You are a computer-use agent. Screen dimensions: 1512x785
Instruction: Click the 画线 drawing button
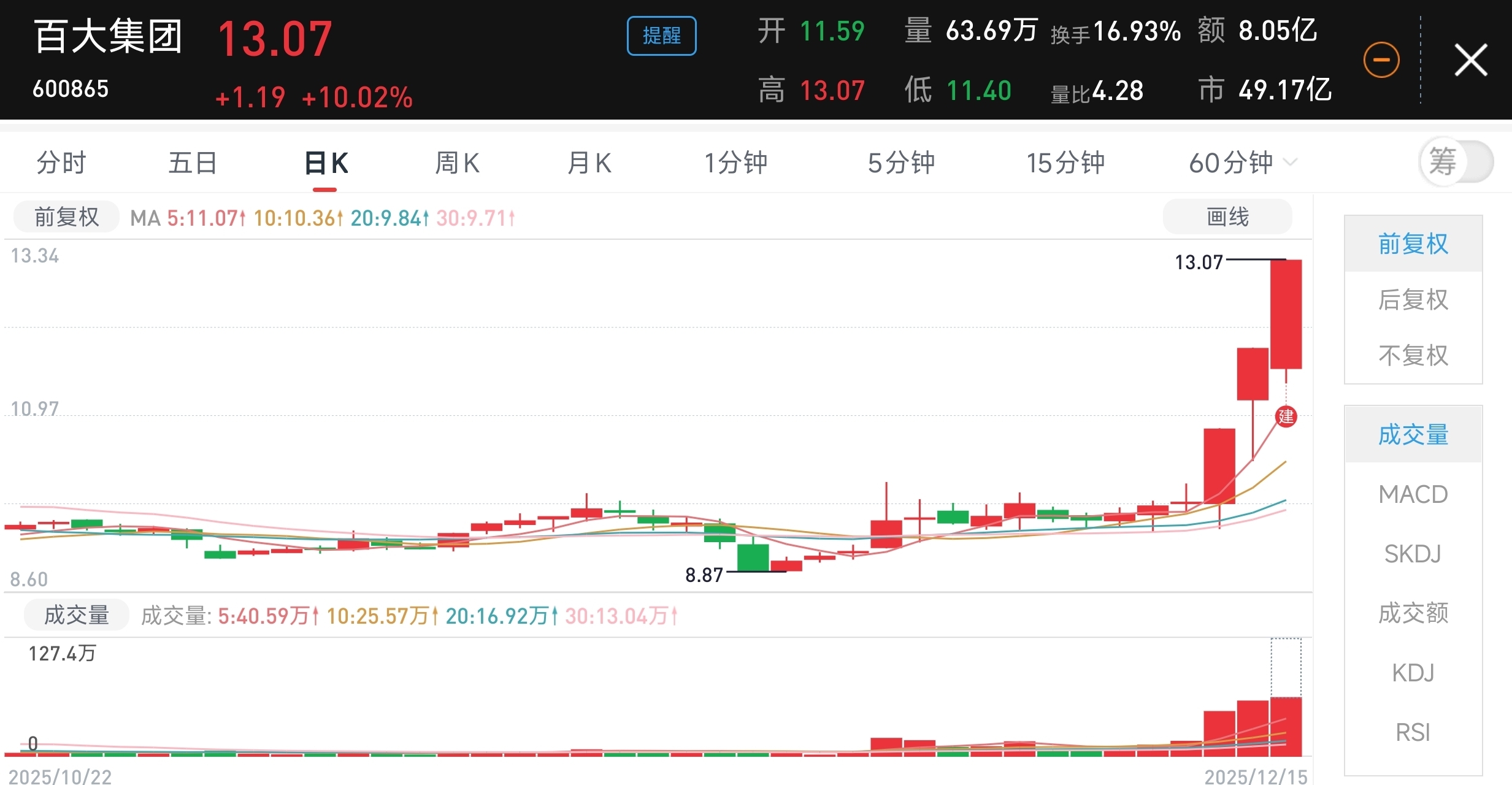pos(1227,217)
